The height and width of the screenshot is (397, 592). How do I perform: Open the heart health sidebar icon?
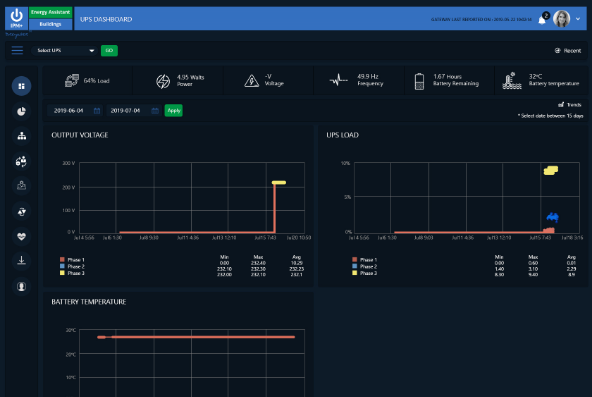click(22, 236)
